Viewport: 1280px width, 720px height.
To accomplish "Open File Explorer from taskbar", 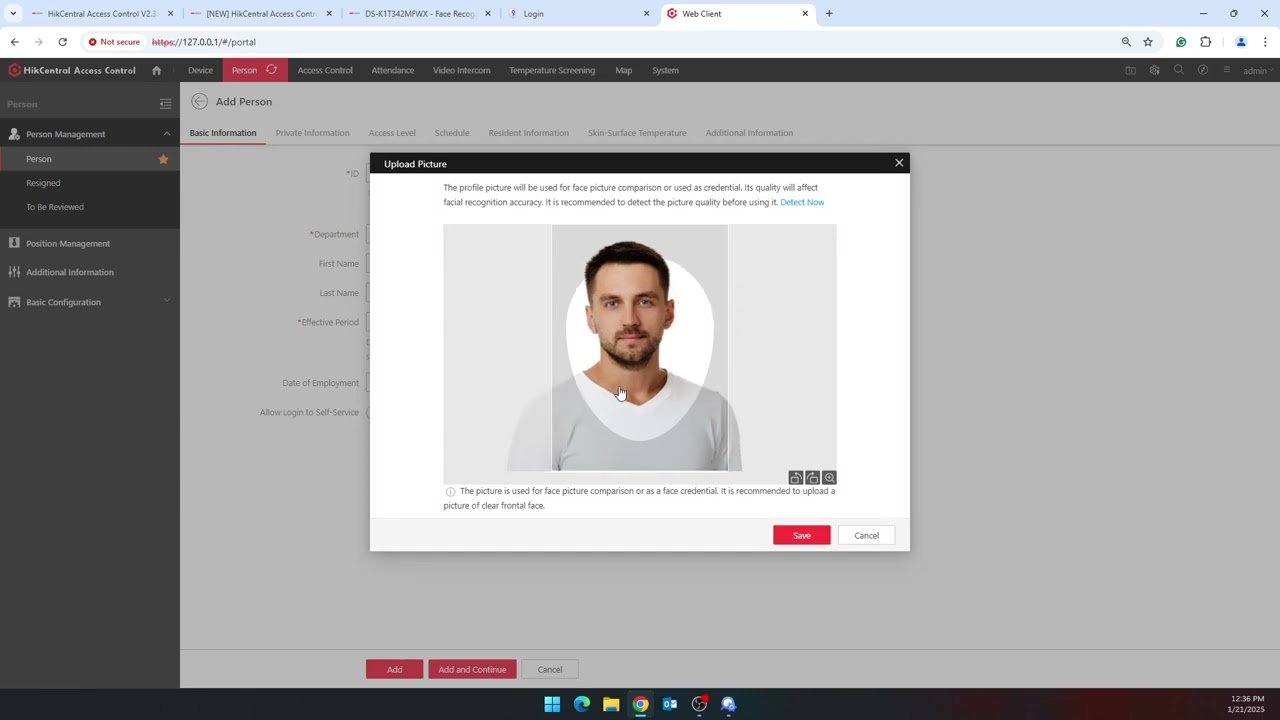I will (611, 704).
